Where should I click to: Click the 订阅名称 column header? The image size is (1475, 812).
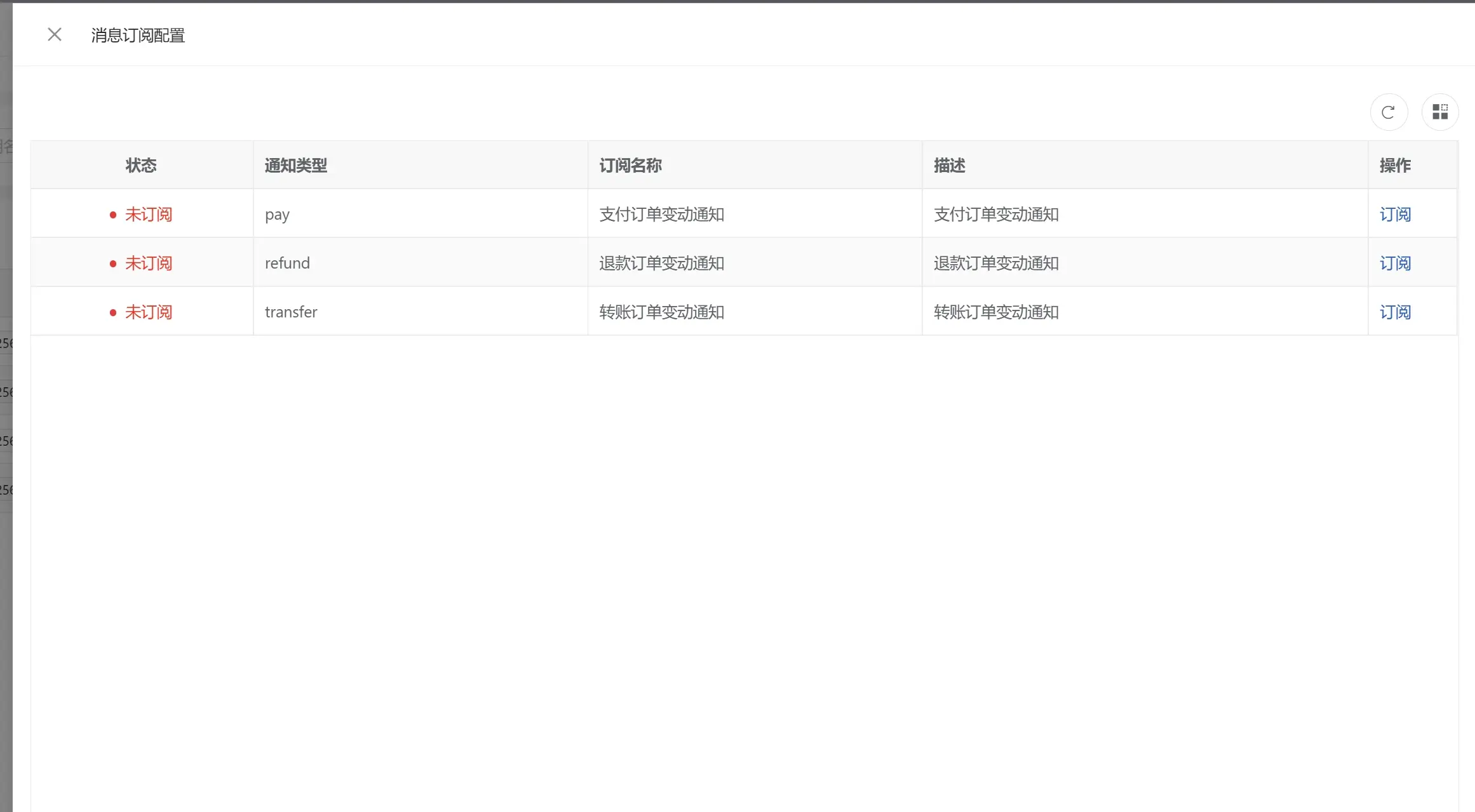click(x=630, y=166)
